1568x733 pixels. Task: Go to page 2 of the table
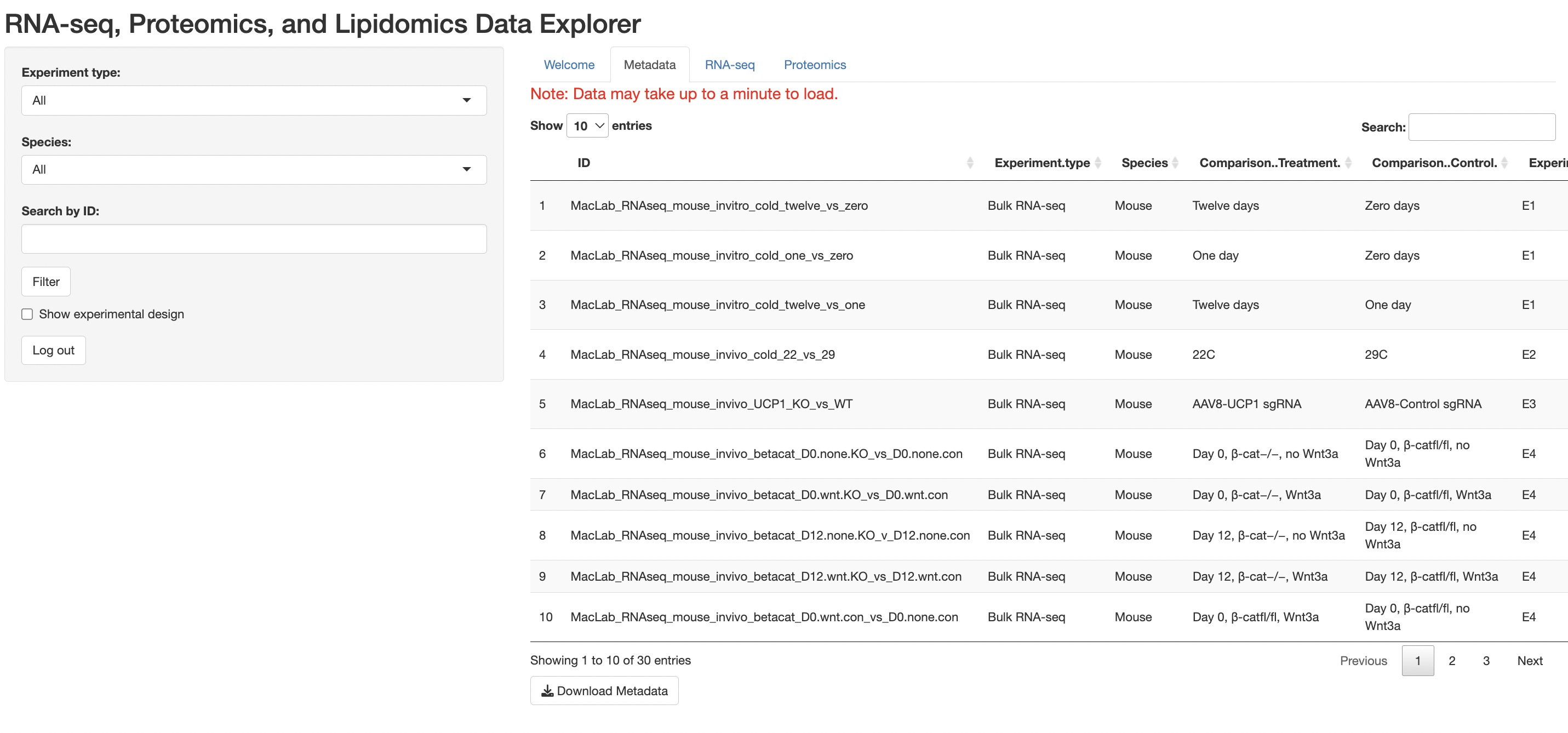coord(1452,661)
